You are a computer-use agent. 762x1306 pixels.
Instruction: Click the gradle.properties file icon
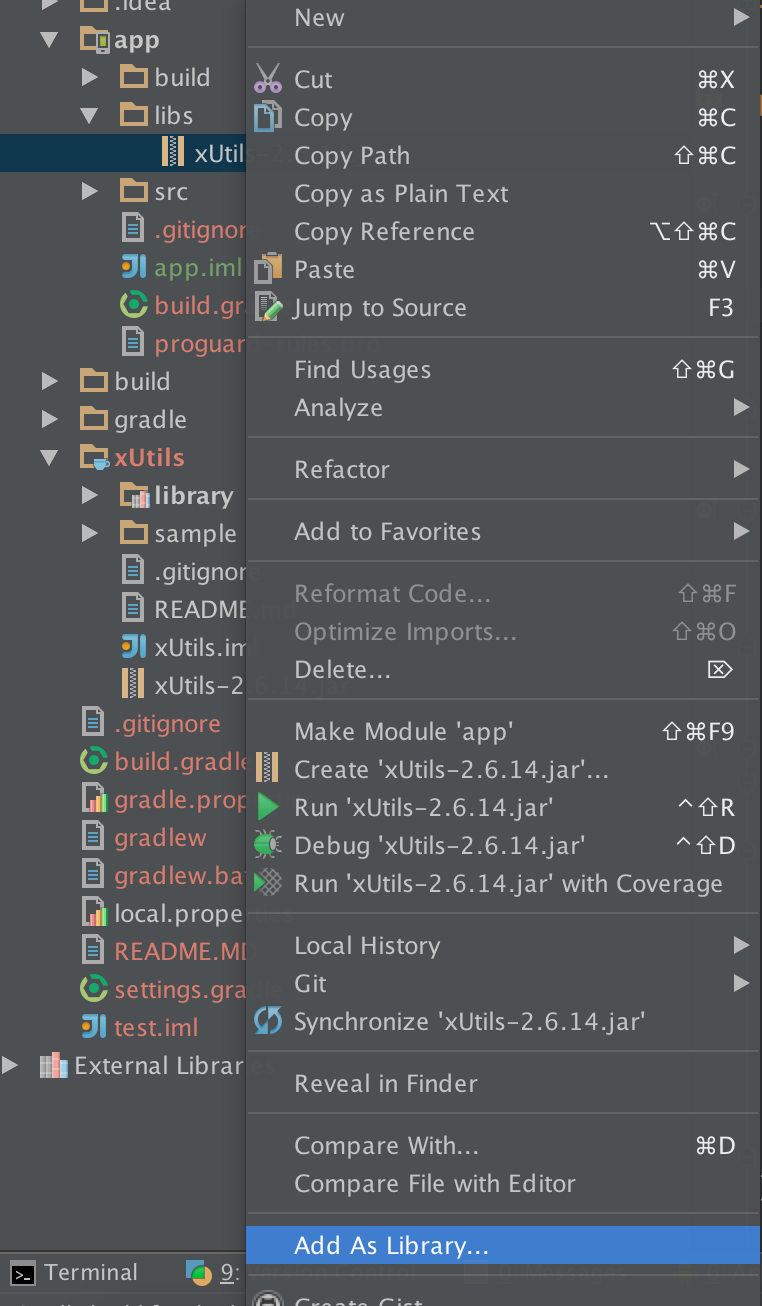tap(93, 799)
